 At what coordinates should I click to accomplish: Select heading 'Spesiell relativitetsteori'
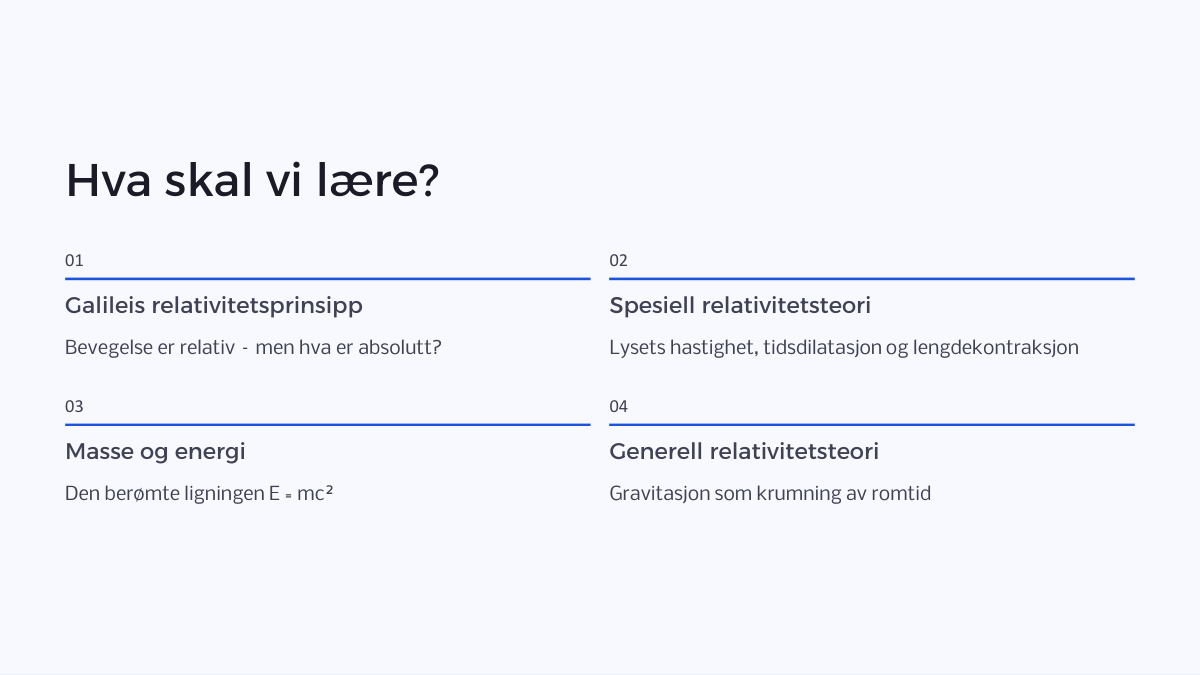[740, 306]
